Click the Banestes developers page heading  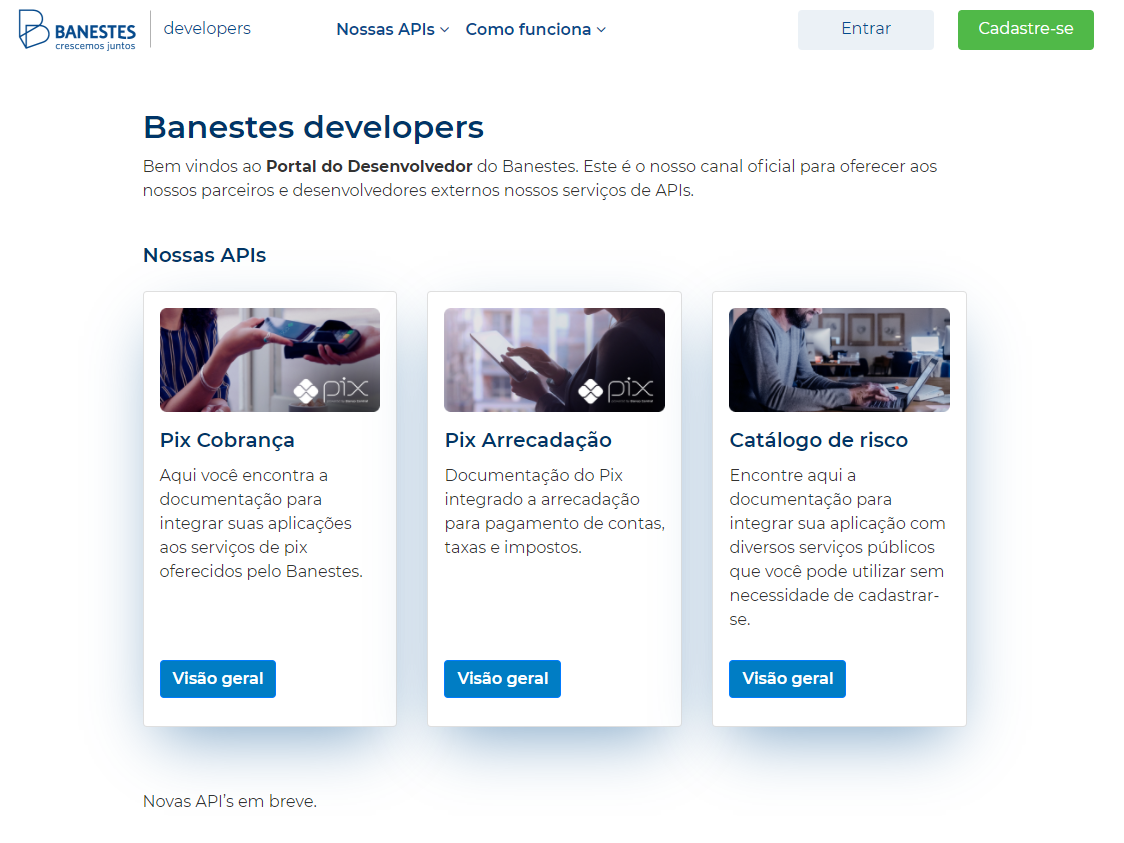(313, 127)
